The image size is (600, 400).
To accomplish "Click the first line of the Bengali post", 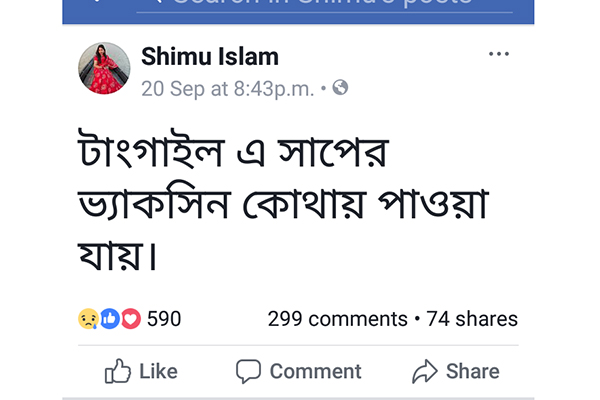I will coord(233,149).
